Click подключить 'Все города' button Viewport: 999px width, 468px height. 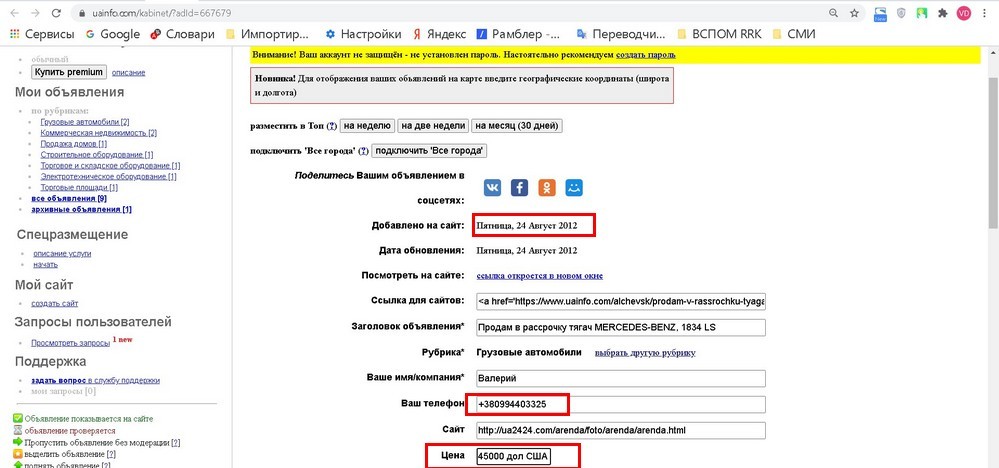(x=429, y=151)
